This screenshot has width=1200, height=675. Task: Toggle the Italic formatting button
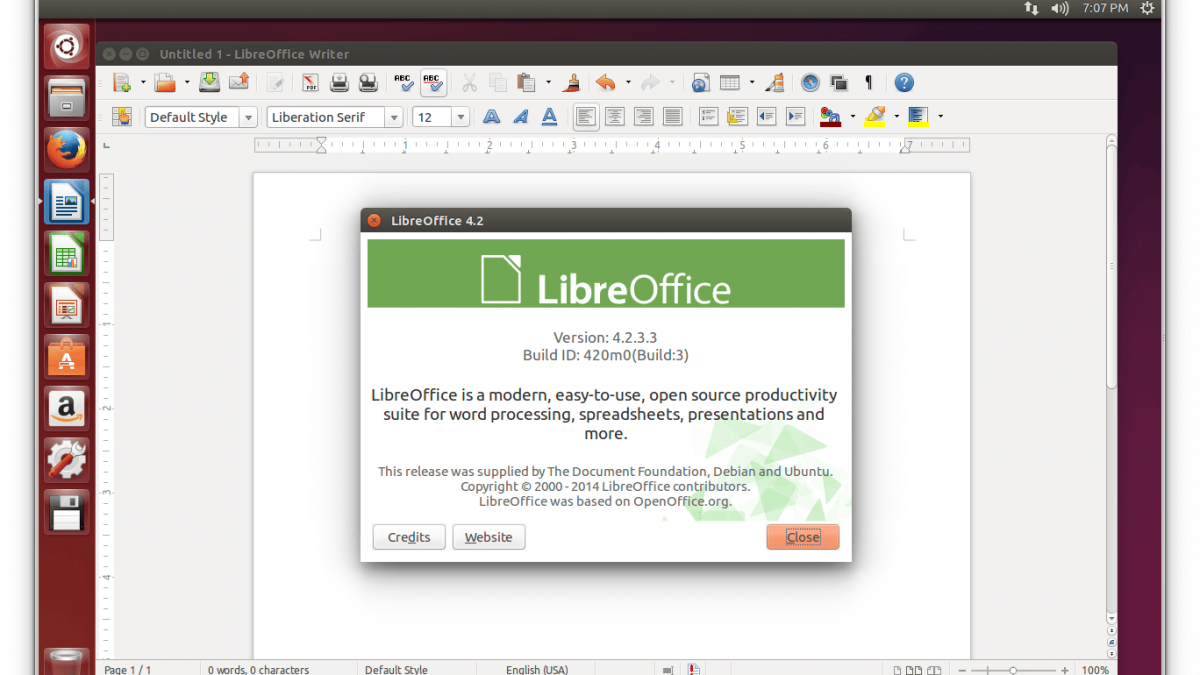pos(521,117)
